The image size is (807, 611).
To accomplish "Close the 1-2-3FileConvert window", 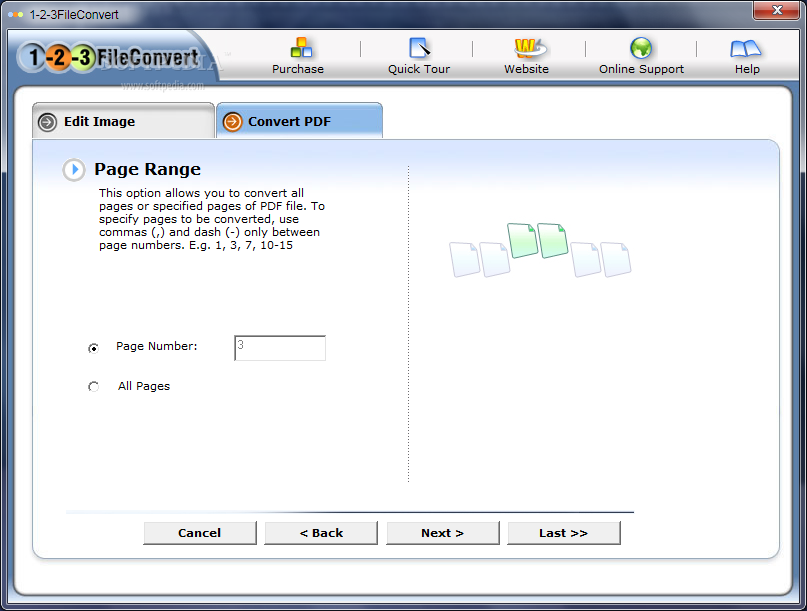I will 777,10.
